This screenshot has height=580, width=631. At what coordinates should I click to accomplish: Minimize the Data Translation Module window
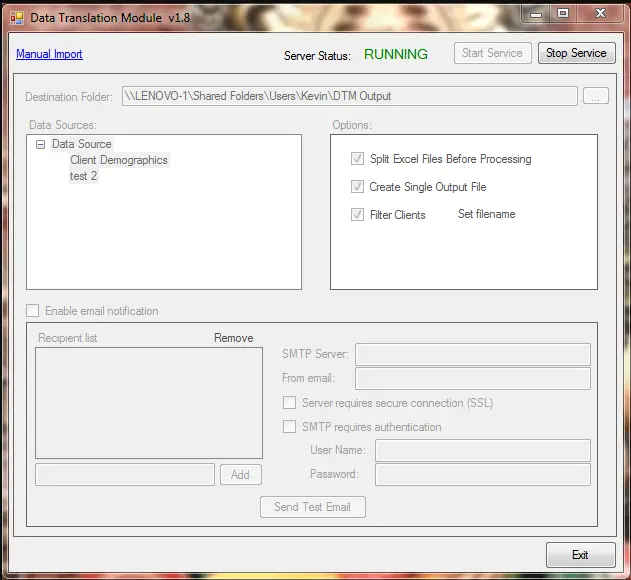click(x=536, y=14)
